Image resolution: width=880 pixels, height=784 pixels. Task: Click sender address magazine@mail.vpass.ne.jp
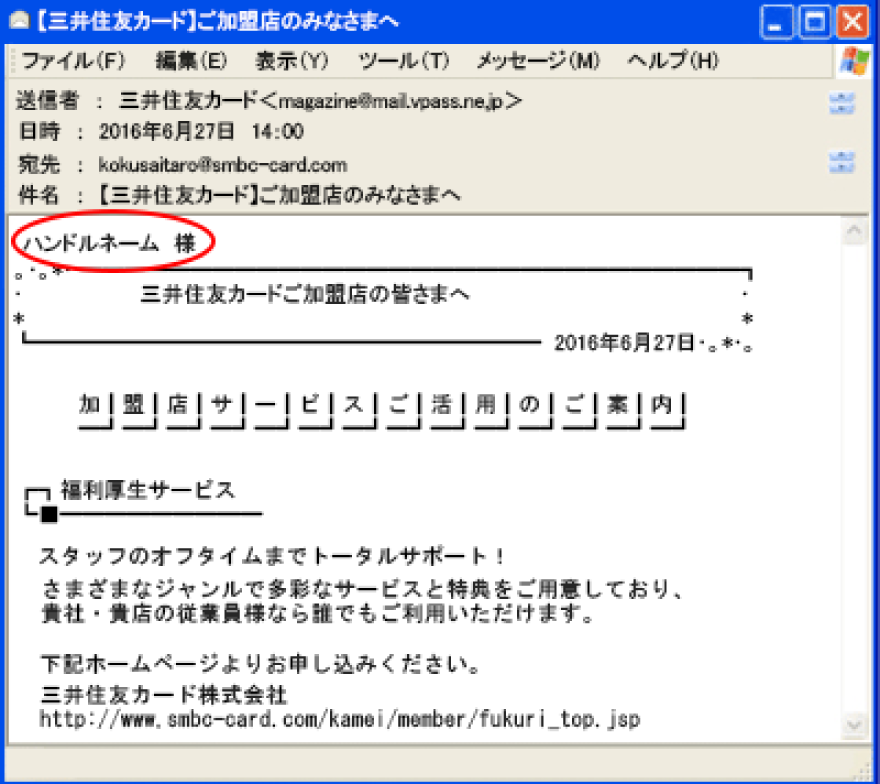click(390, 102)
